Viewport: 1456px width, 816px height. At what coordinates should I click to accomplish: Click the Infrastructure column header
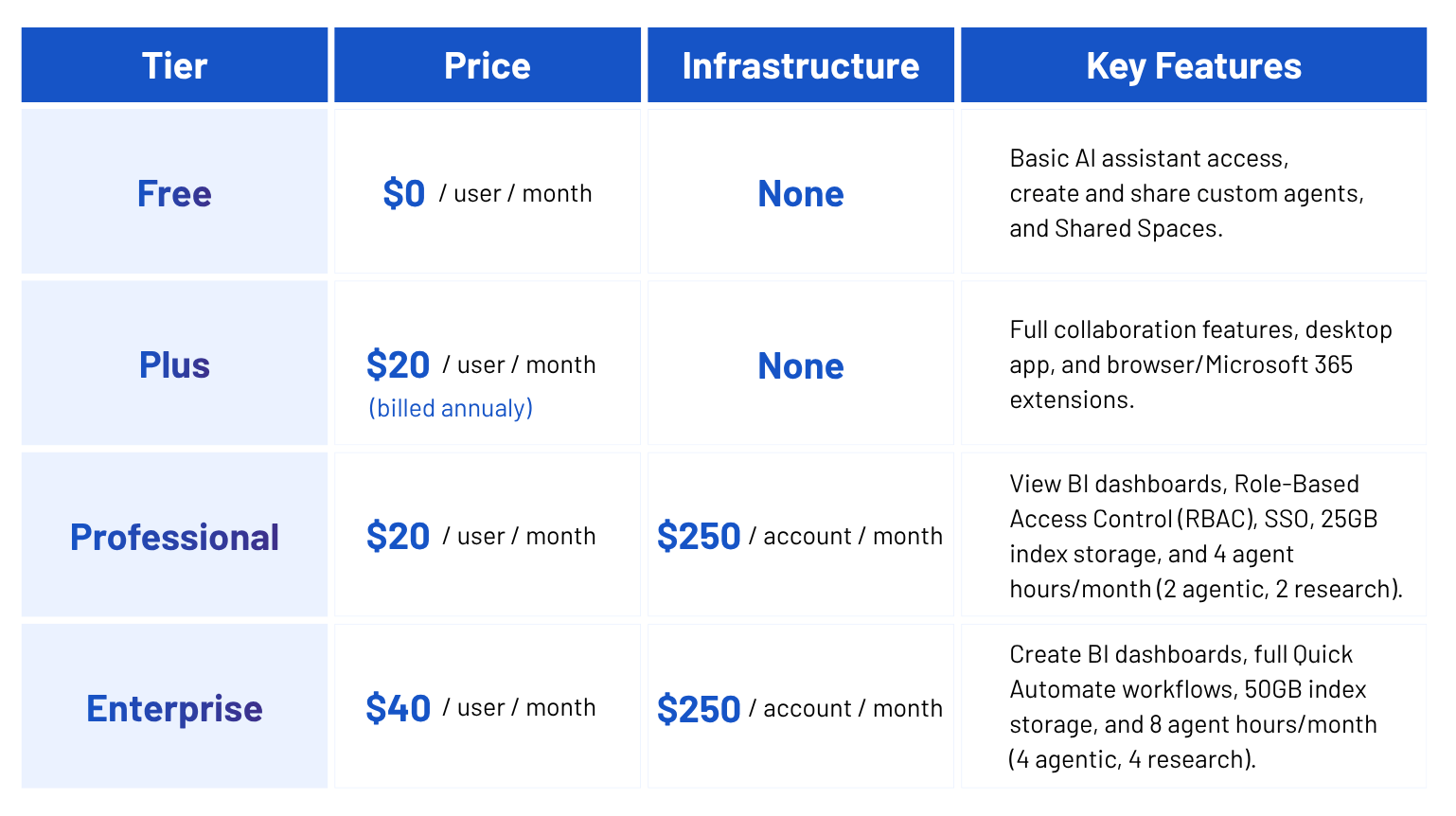pyautogui.click(x=801, y=65)
